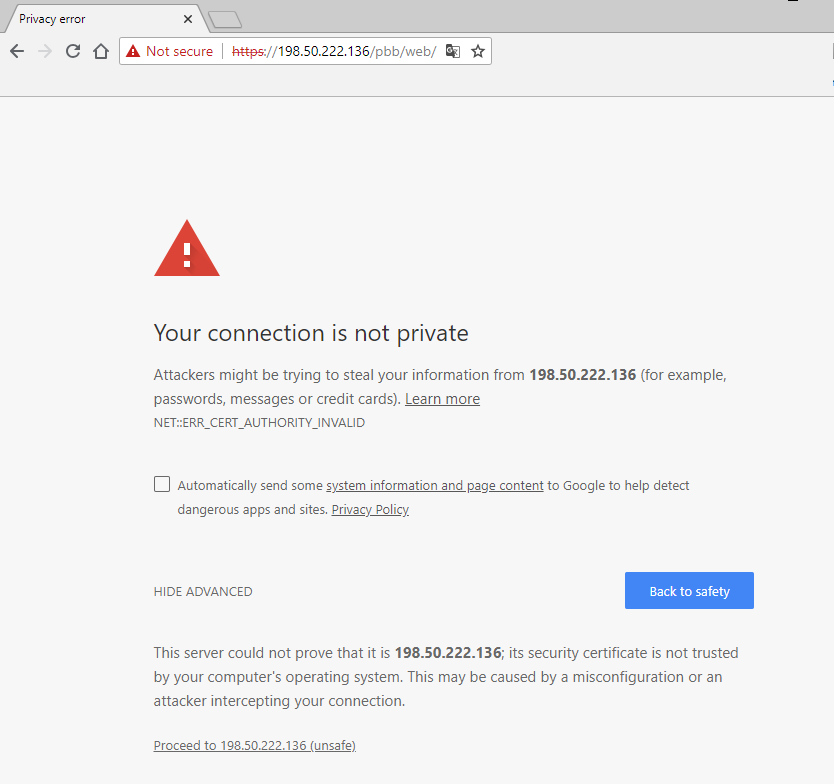This screenshot has width=834, height=784.
Task: Click the greyed-out forward arrow
Action: pos(45,51)
